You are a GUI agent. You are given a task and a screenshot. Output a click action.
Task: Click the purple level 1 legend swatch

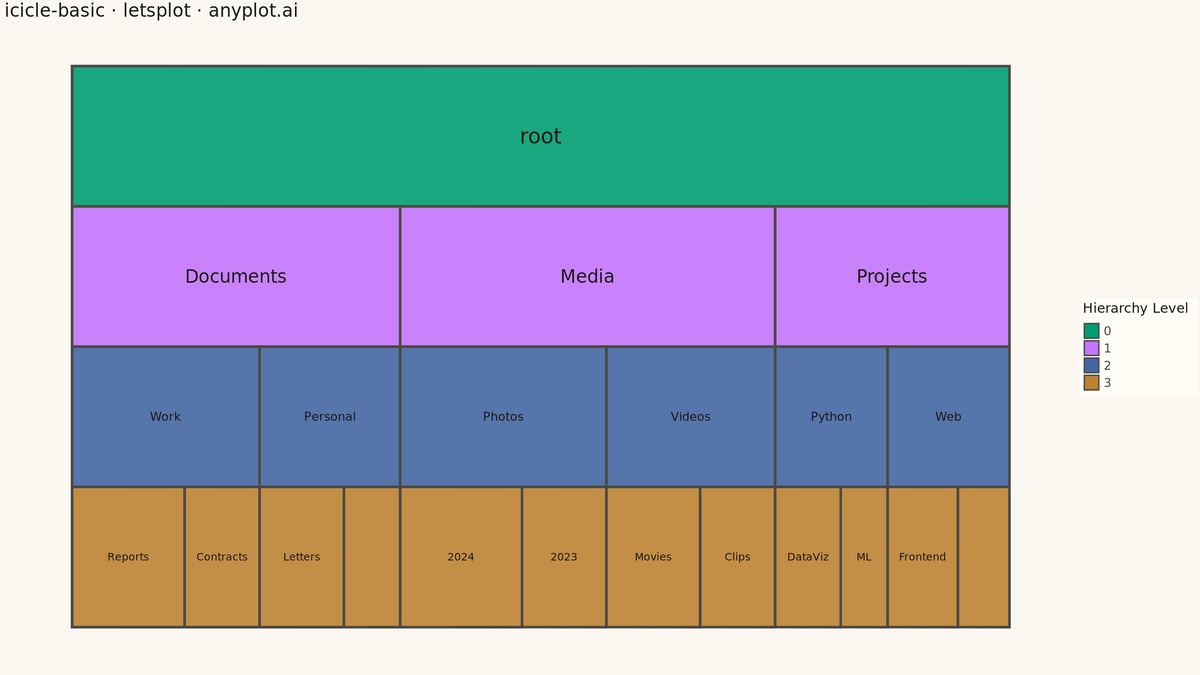tap(1091, 348)
